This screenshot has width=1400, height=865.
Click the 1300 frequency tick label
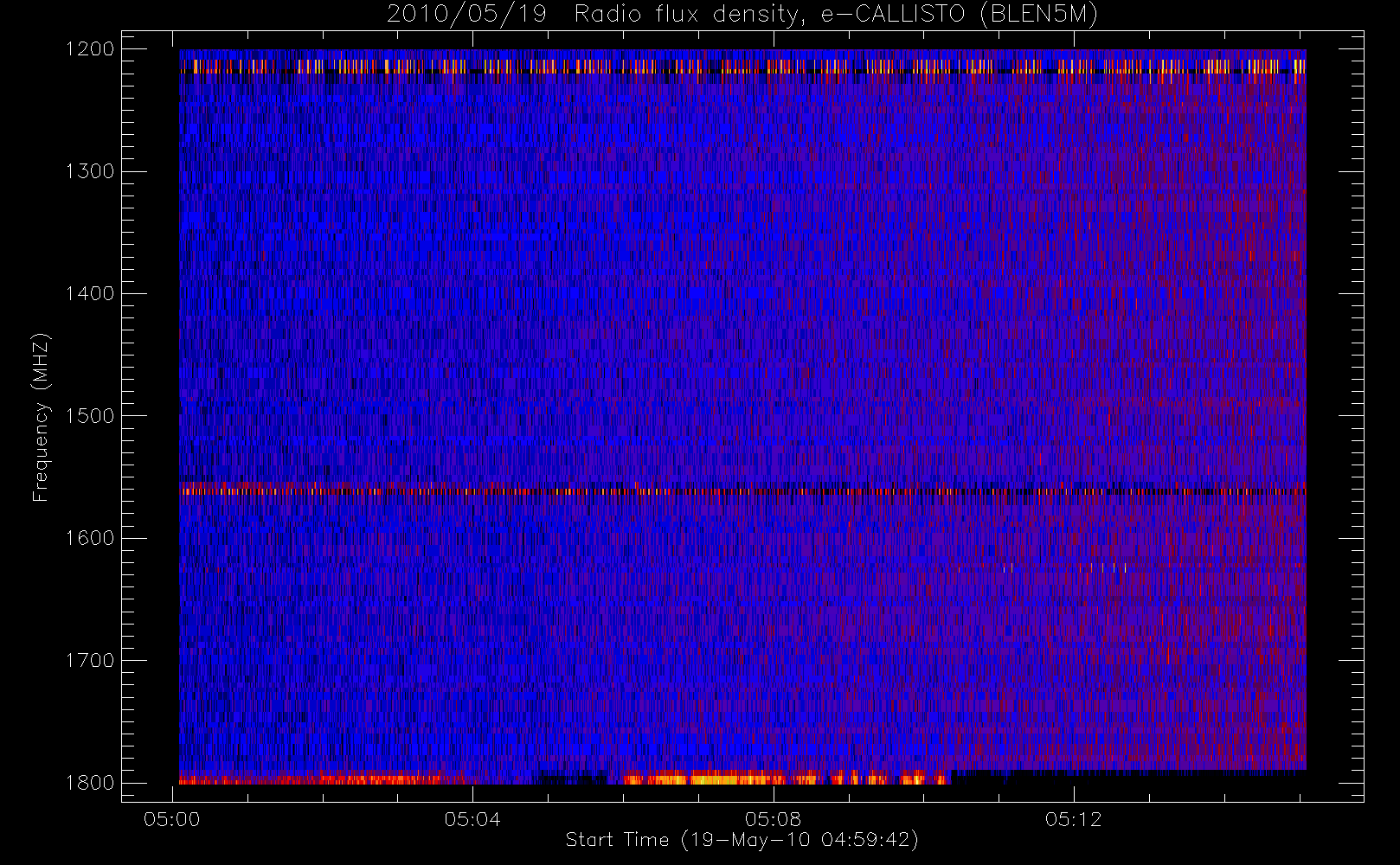click(x=90, y=171)
